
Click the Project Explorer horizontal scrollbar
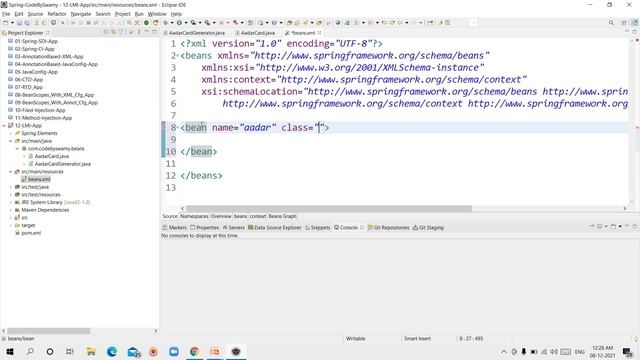click(x=49, y=331)
